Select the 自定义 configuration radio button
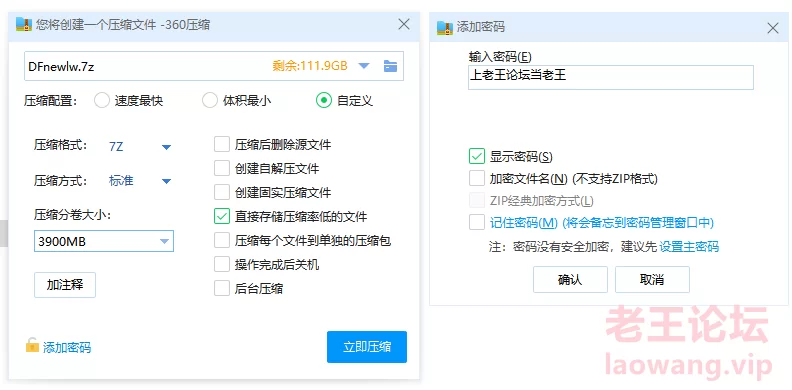The image size is (792, 390). coord(324,101)
